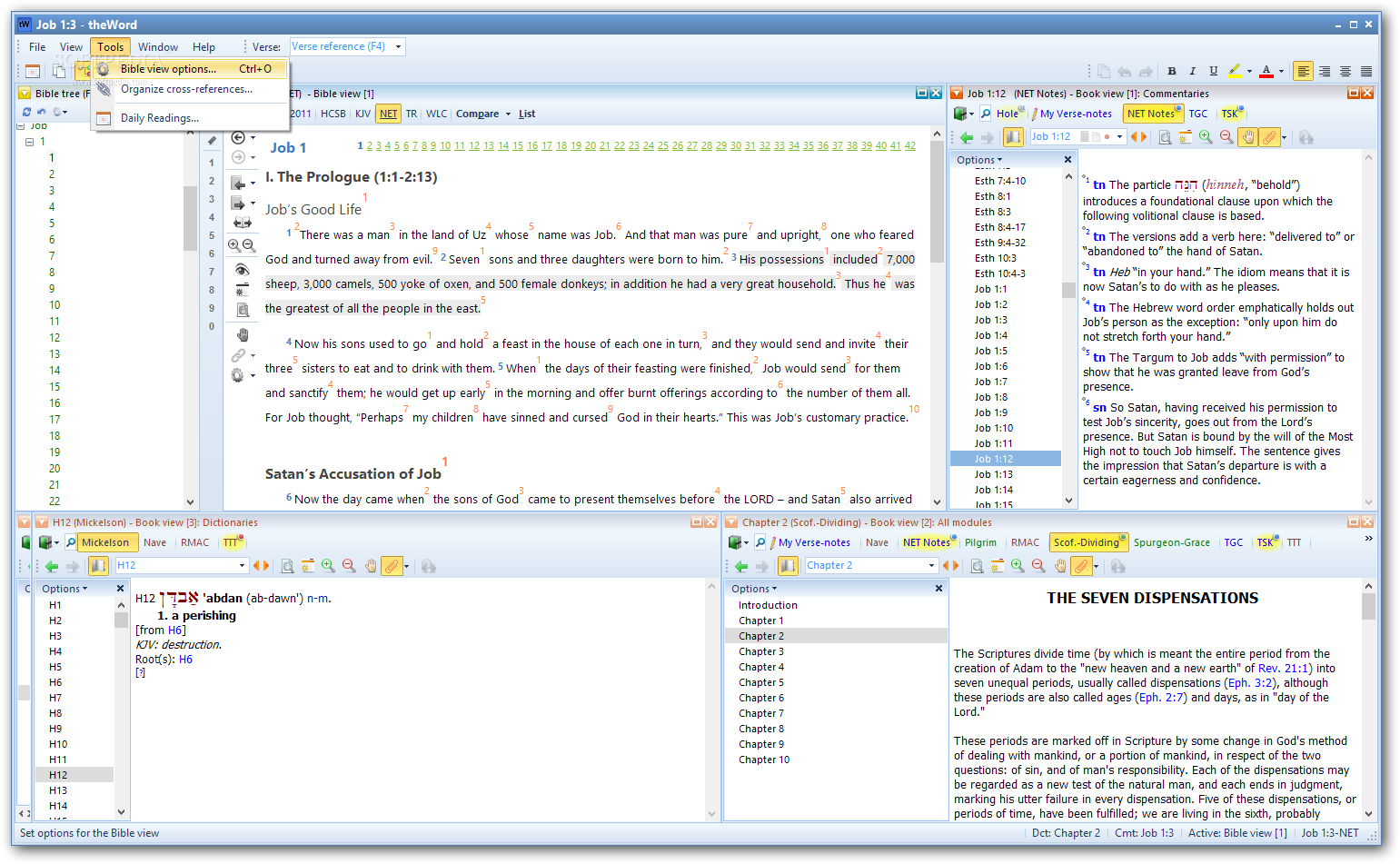
Task: Go back in Commentaries view with green arrow
Action: pyautogui.click(x=967, y=137)
